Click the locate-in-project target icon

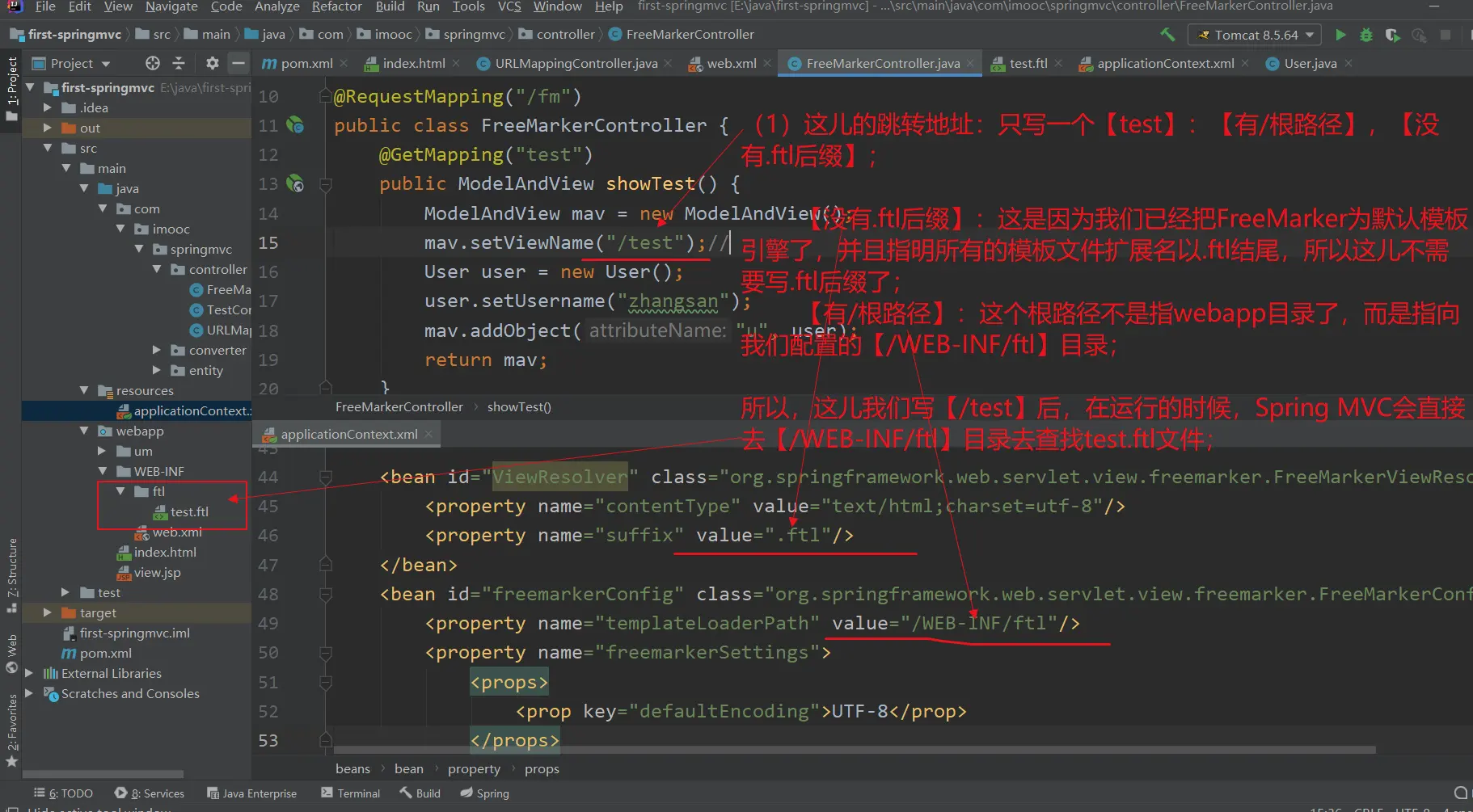(x=153, y=63)
